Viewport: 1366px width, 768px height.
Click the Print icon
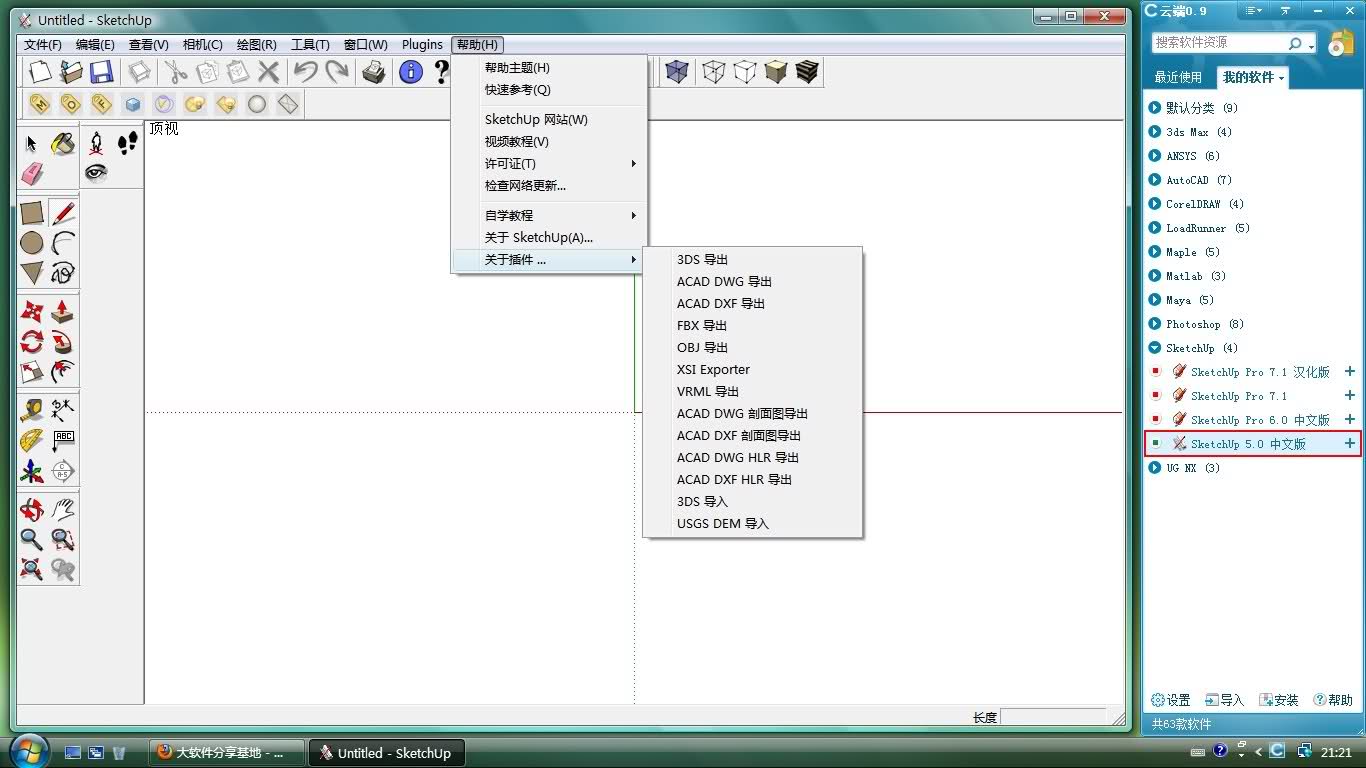374,72
